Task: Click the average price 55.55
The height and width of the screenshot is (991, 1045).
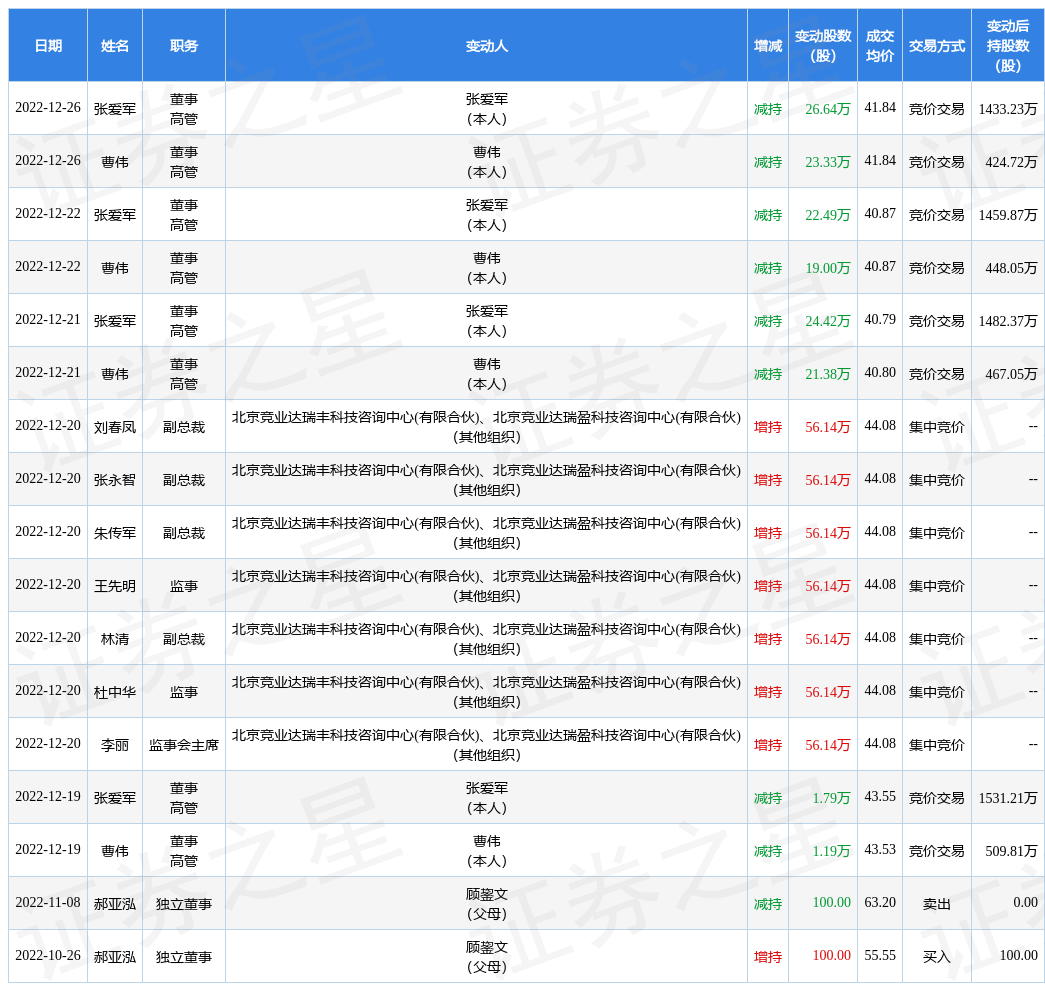Action: pyautogui.click(x=880, y=955)
